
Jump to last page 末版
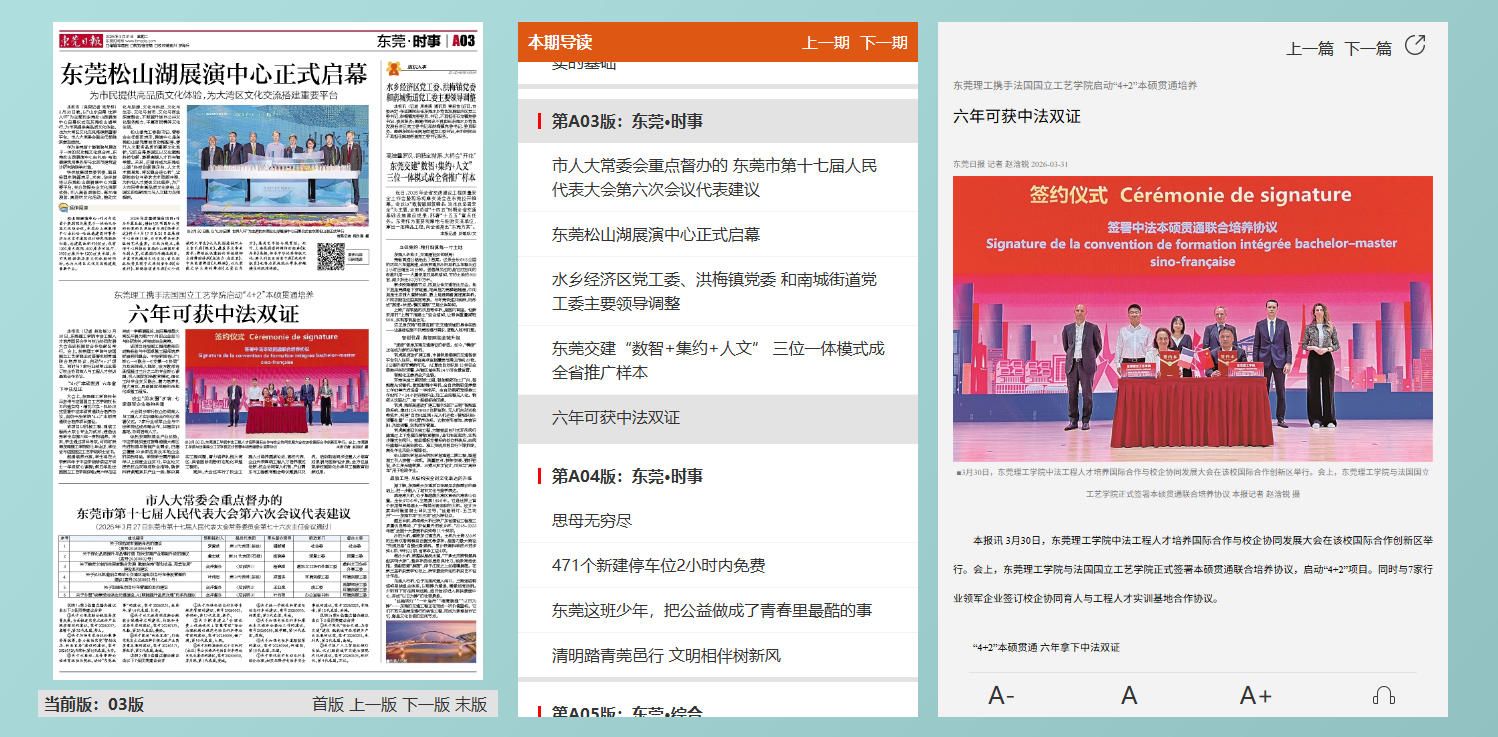[x=471, y=704]
